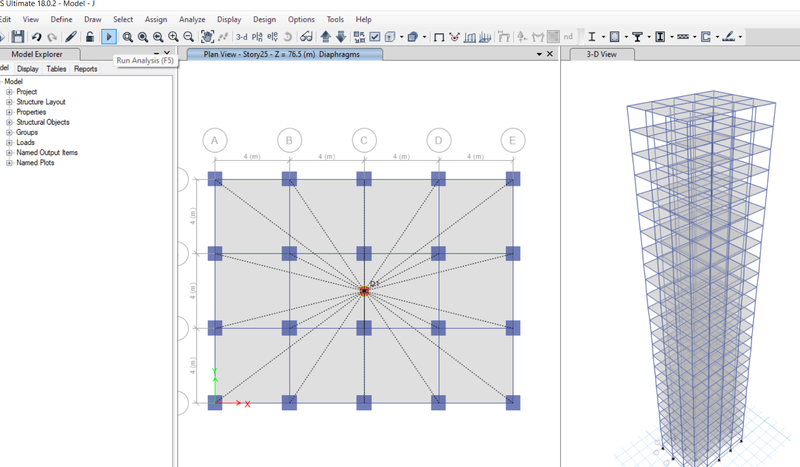Open the Assign menu

tap(156, 19)
